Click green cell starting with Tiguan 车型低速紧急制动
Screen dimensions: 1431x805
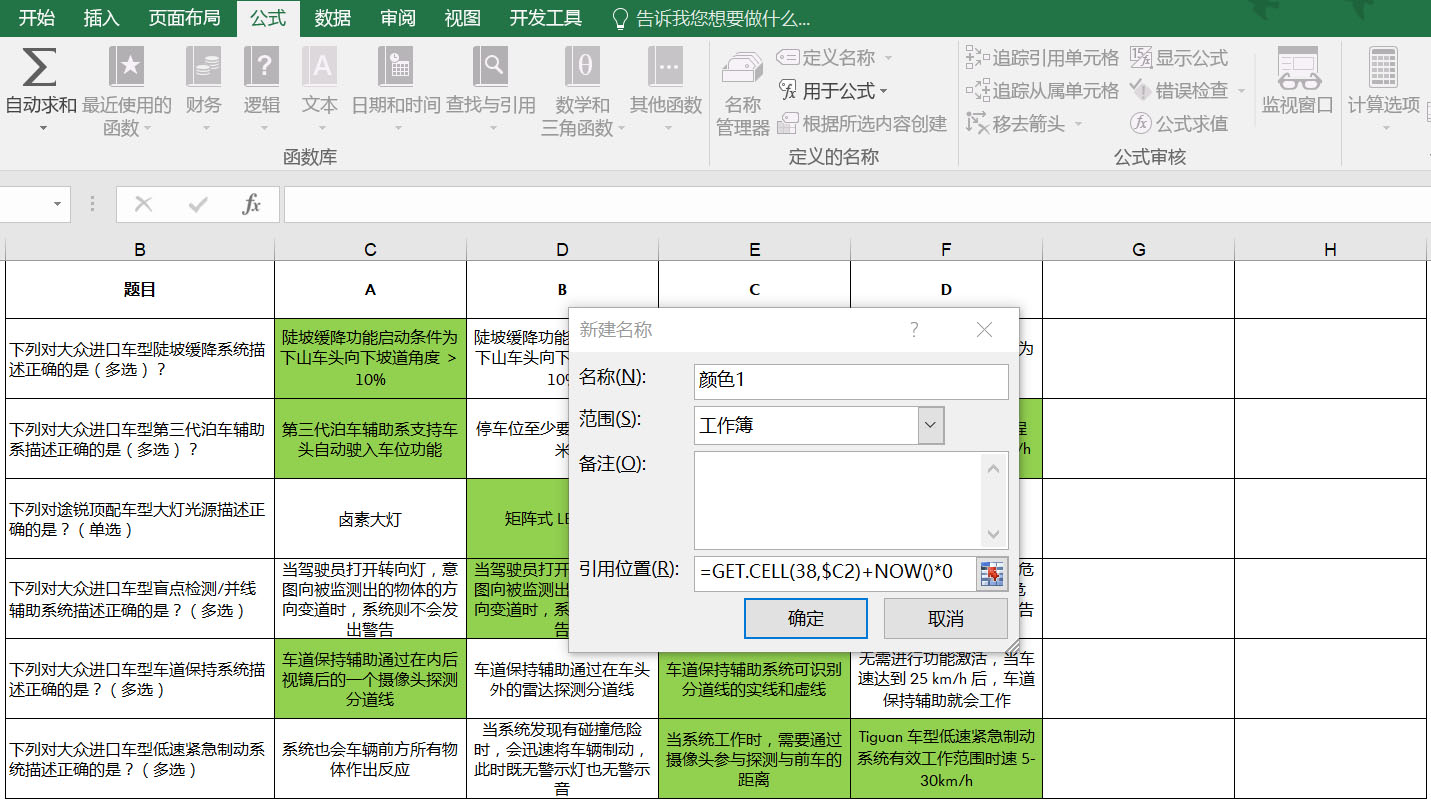coord(946,758)
